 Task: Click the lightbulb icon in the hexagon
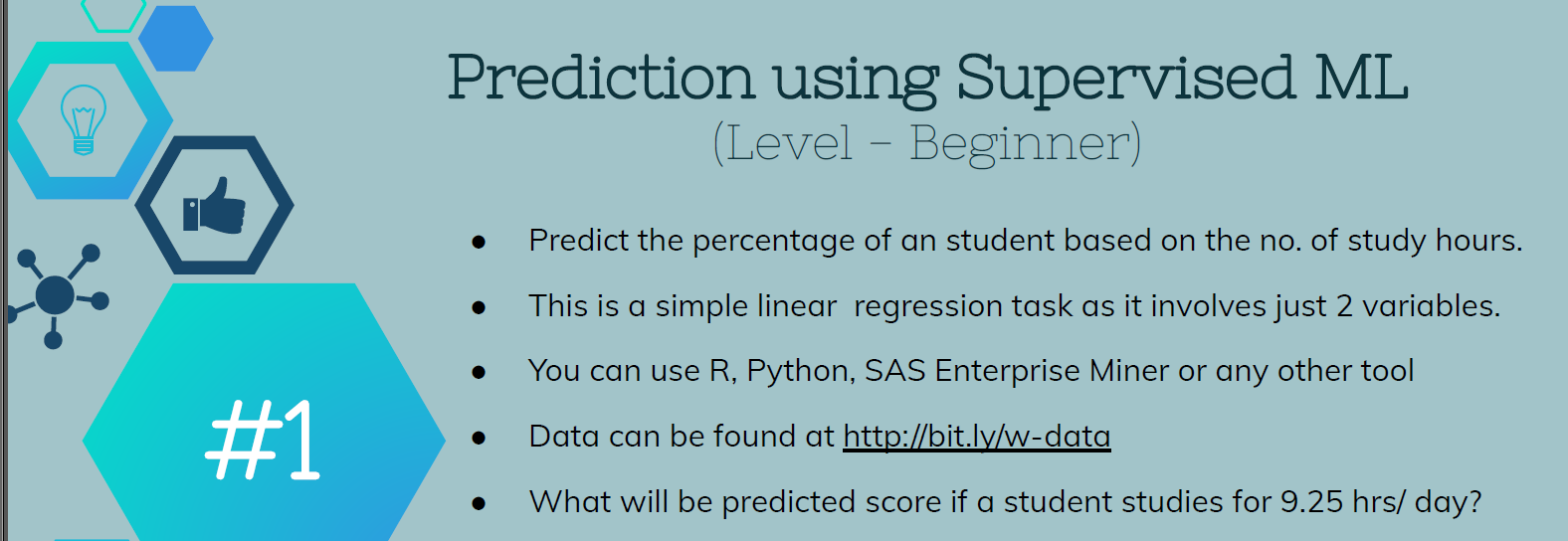pos(84,119)
